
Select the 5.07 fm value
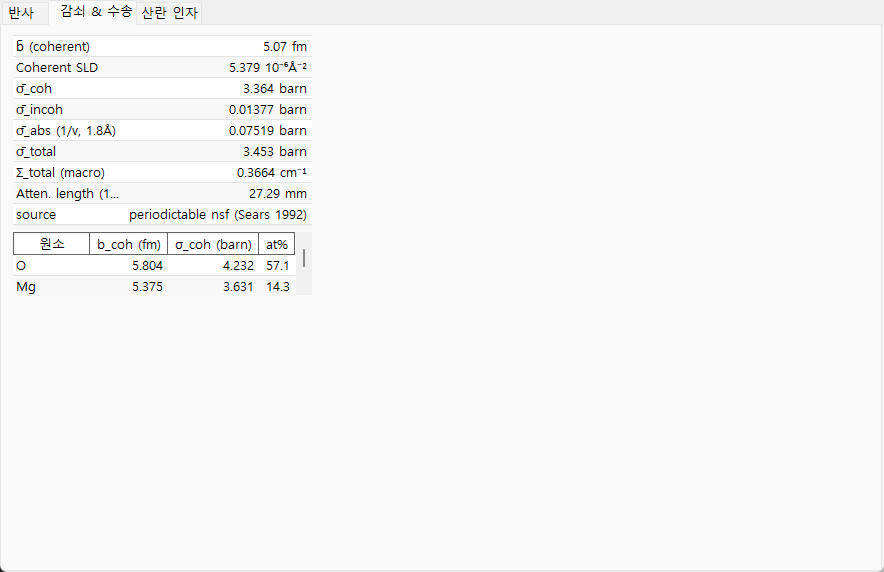click(285, 46)
